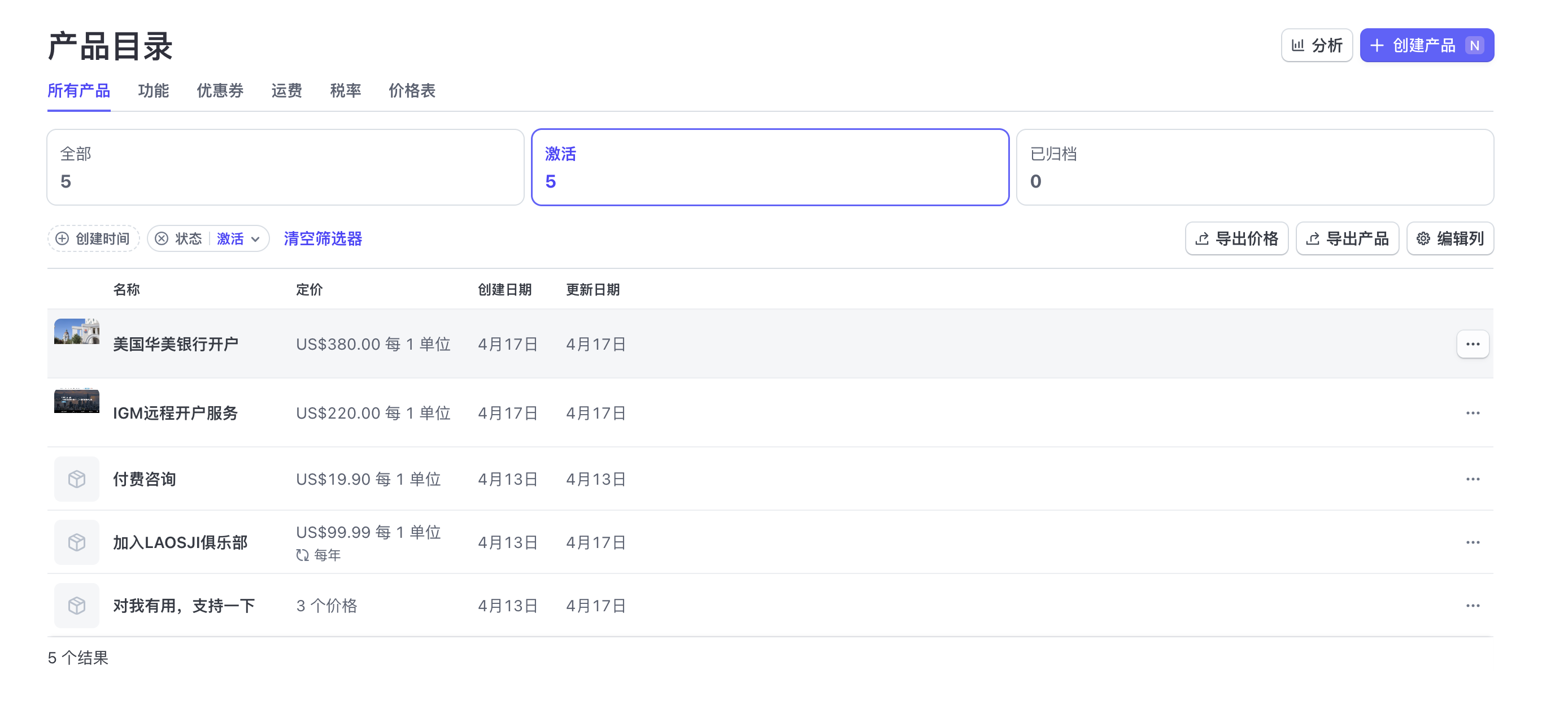Expand the 激活 status dropdown chevron
The image size is (1568, 722).
click(x=256, y=239)
